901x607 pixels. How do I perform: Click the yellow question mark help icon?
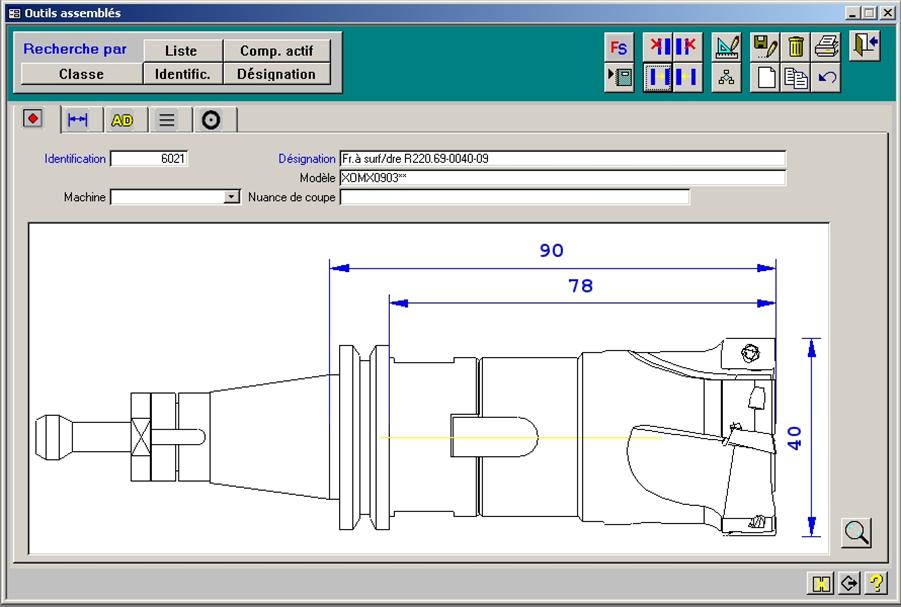coord(876,583)
